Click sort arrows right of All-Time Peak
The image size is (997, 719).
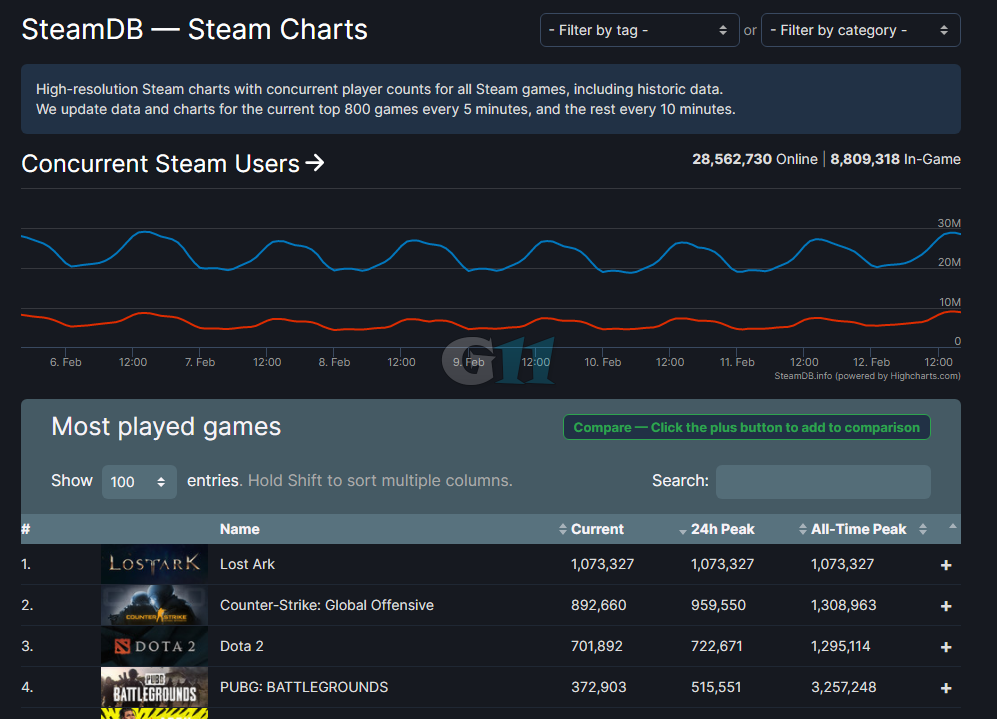pyautogui.click(x=923, y=529)
